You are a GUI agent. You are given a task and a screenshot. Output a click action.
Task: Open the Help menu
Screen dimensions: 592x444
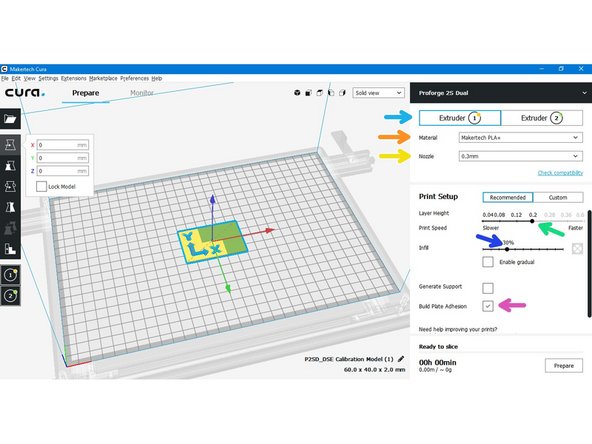point(157,78)
